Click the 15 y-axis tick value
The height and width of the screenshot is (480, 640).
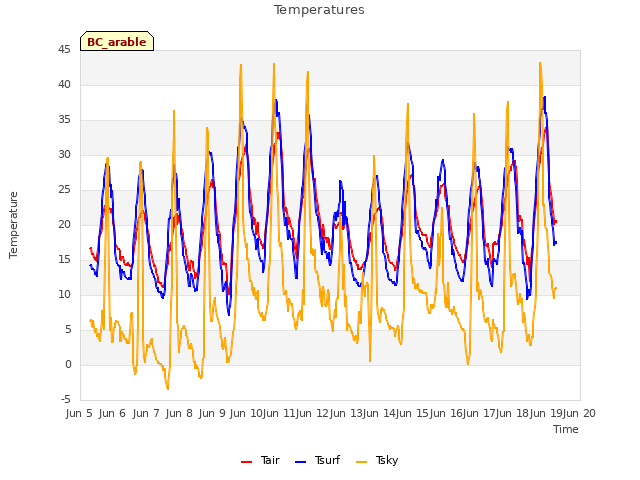pos(64,260)
